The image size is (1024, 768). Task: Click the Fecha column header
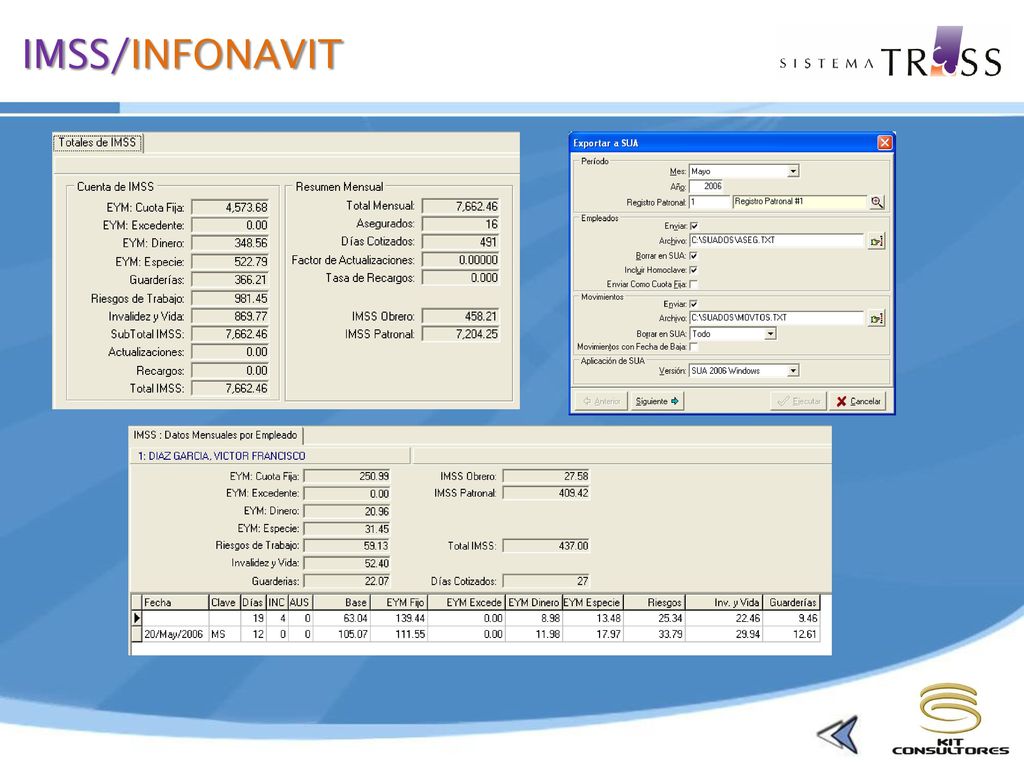175,602
